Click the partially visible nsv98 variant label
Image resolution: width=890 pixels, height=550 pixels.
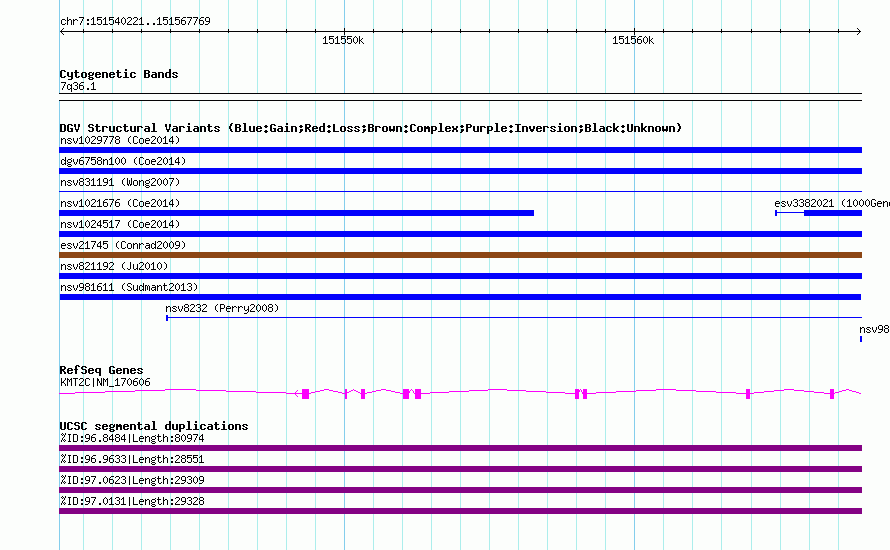tap(874, 329)
